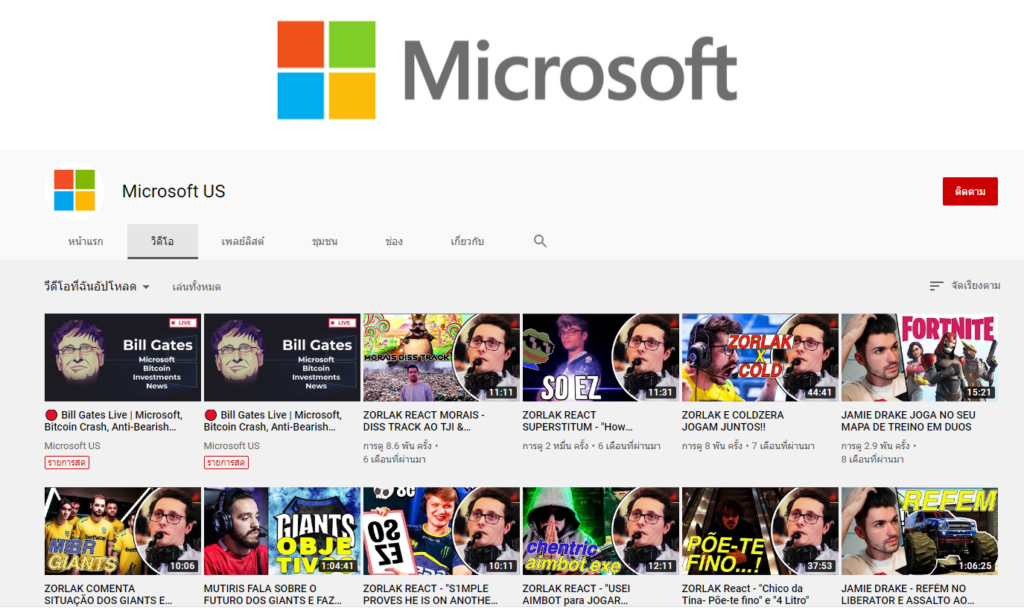Open the หน้าแรก home tab

(x=86, y=241)
